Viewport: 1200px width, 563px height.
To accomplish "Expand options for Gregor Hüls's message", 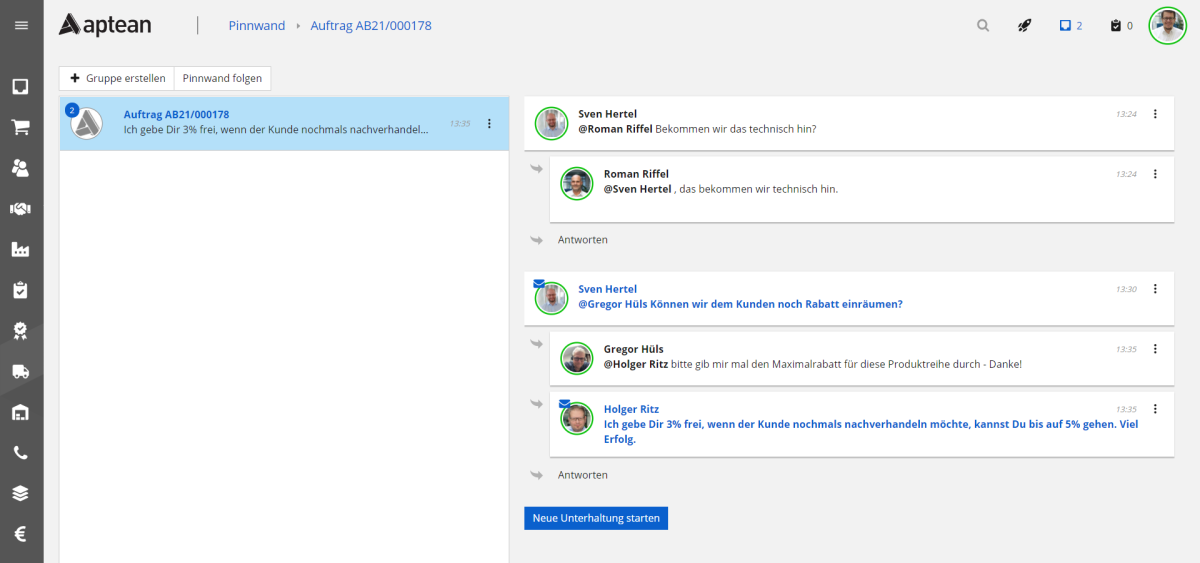I will [x=1155, y=349].
